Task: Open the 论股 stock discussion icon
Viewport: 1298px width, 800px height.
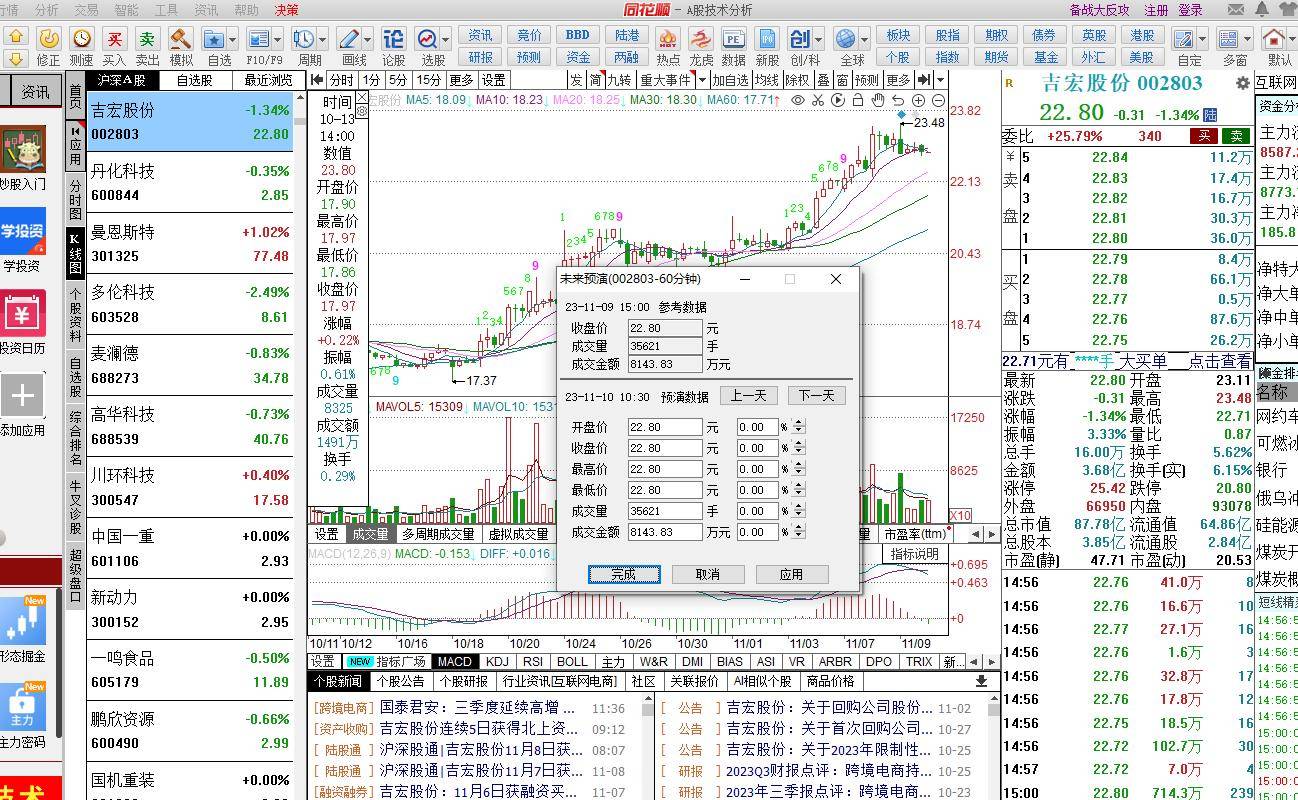Action: pos(394,38)
